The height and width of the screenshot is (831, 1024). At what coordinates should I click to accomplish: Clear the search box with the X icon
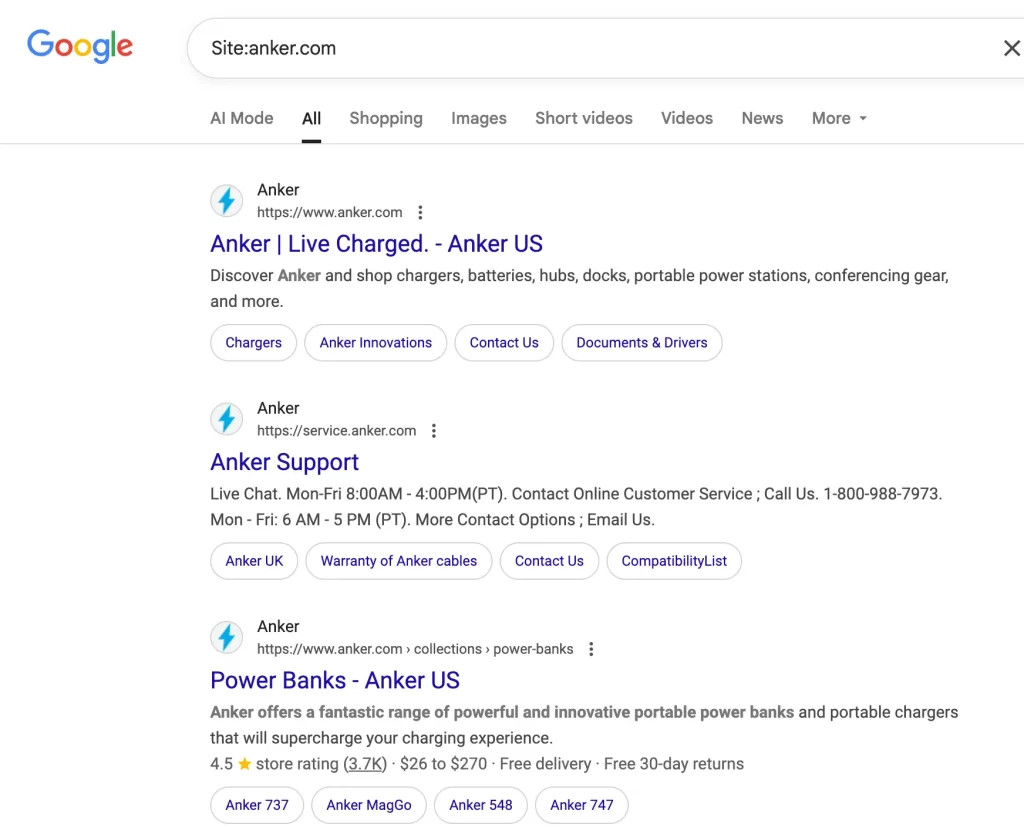click(x=1012, y=48)
